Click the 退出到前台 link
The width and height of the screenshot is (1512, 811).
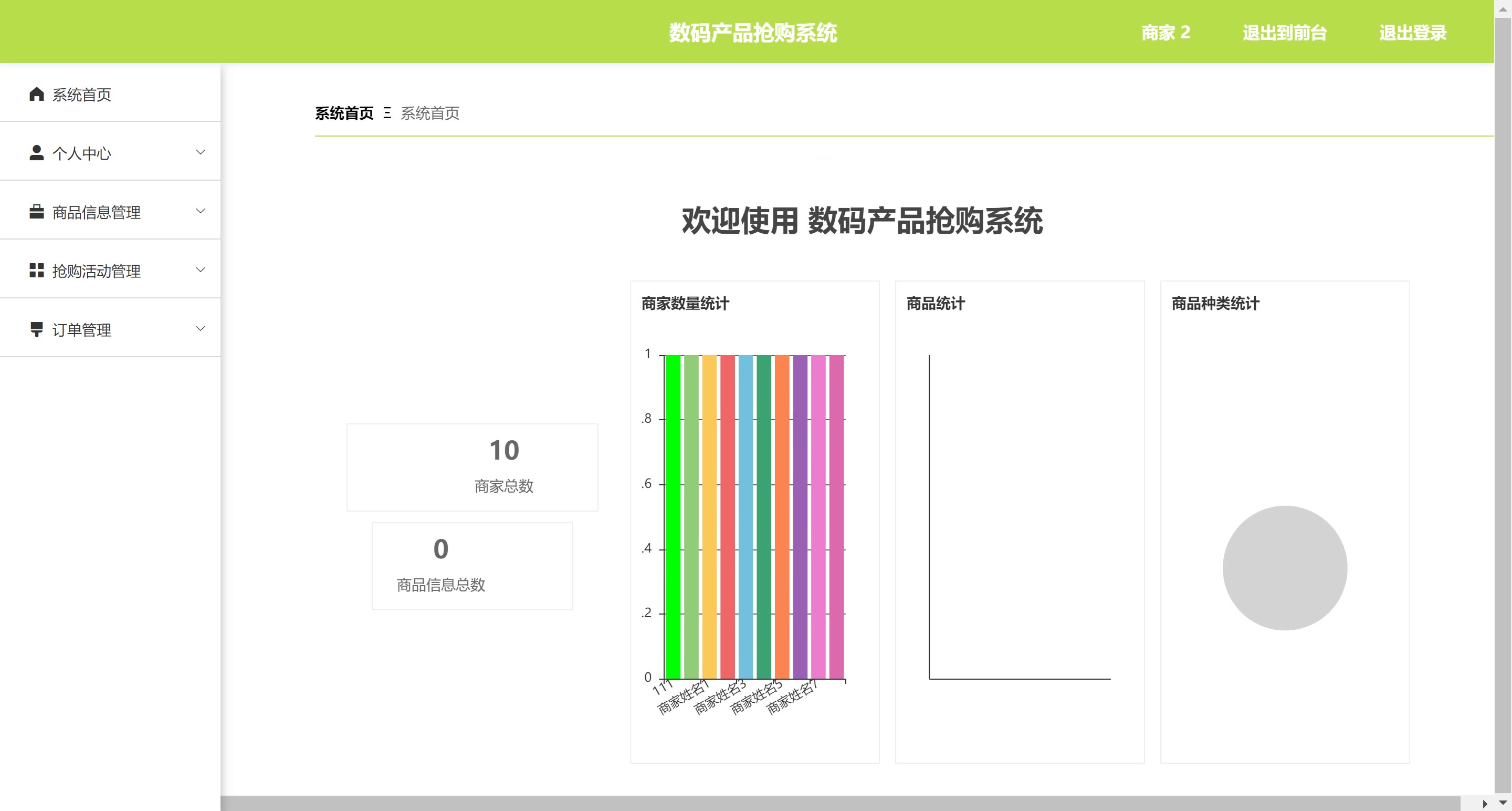(x=1284, y=32)
